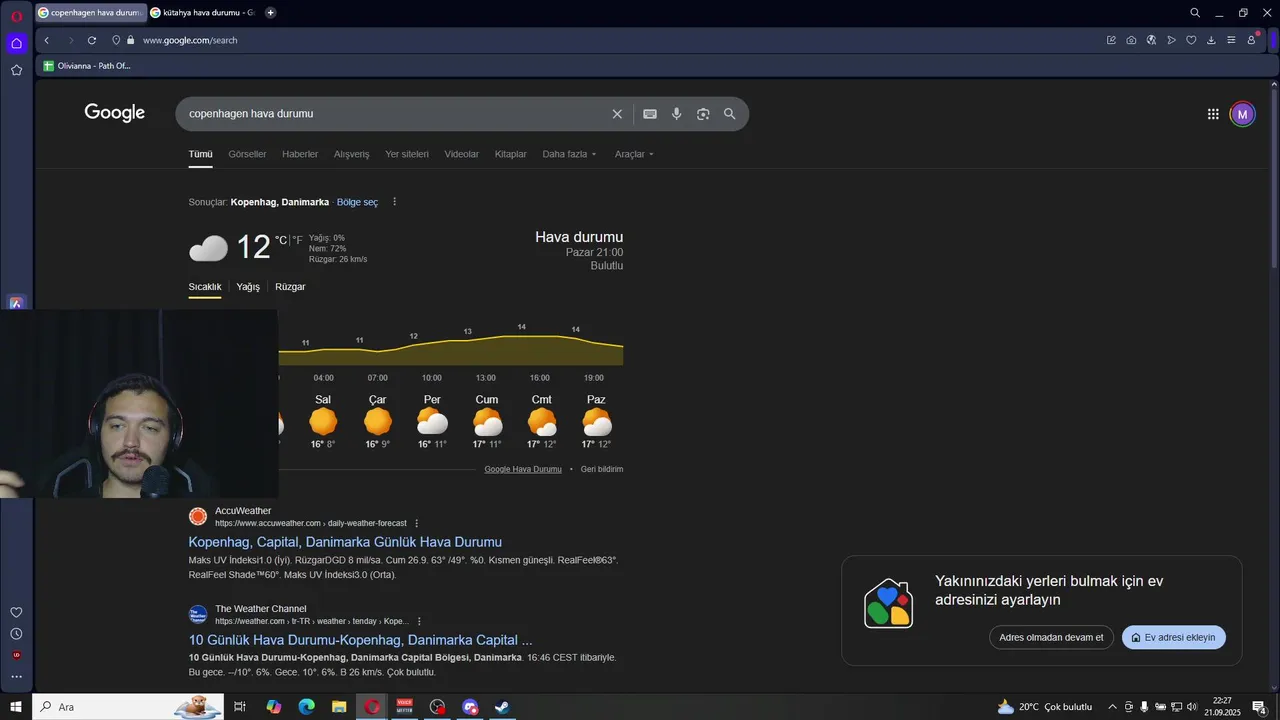
Task: Open the Opera profile icon in toolbar
Action: coord(1253,40)
